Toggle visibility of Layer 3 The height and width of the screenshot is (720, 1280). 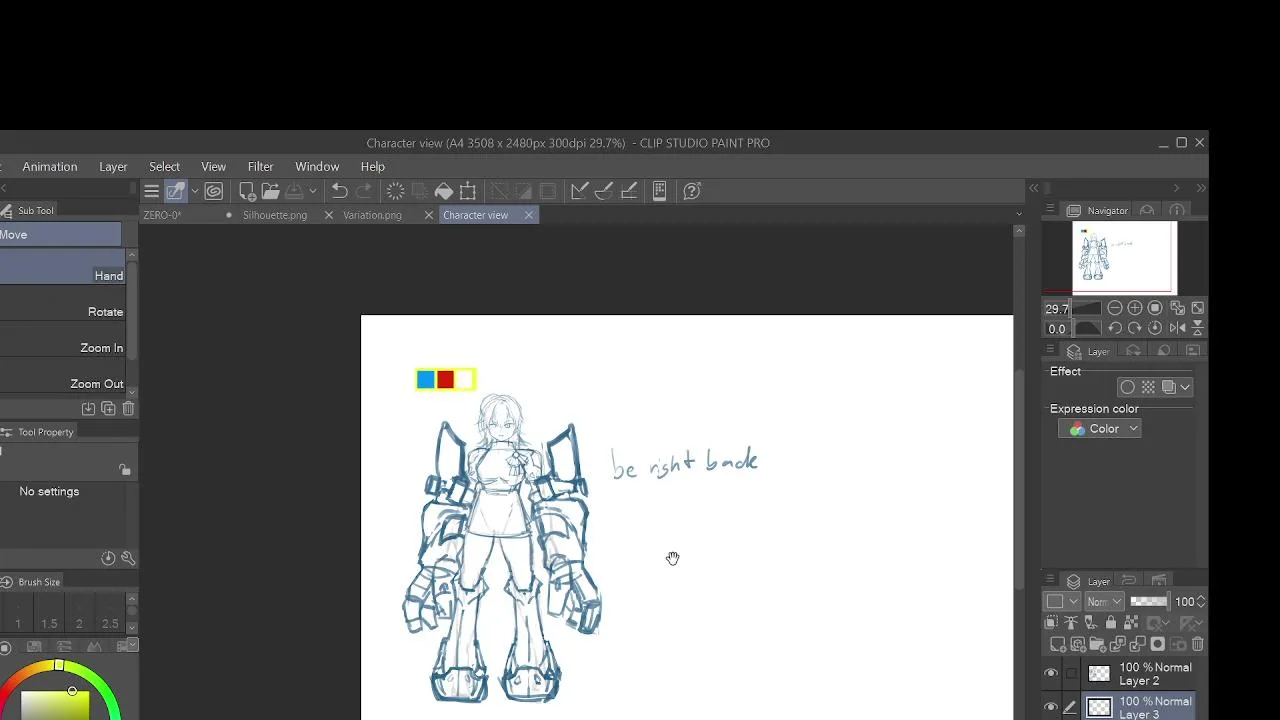pos(1051,707)
